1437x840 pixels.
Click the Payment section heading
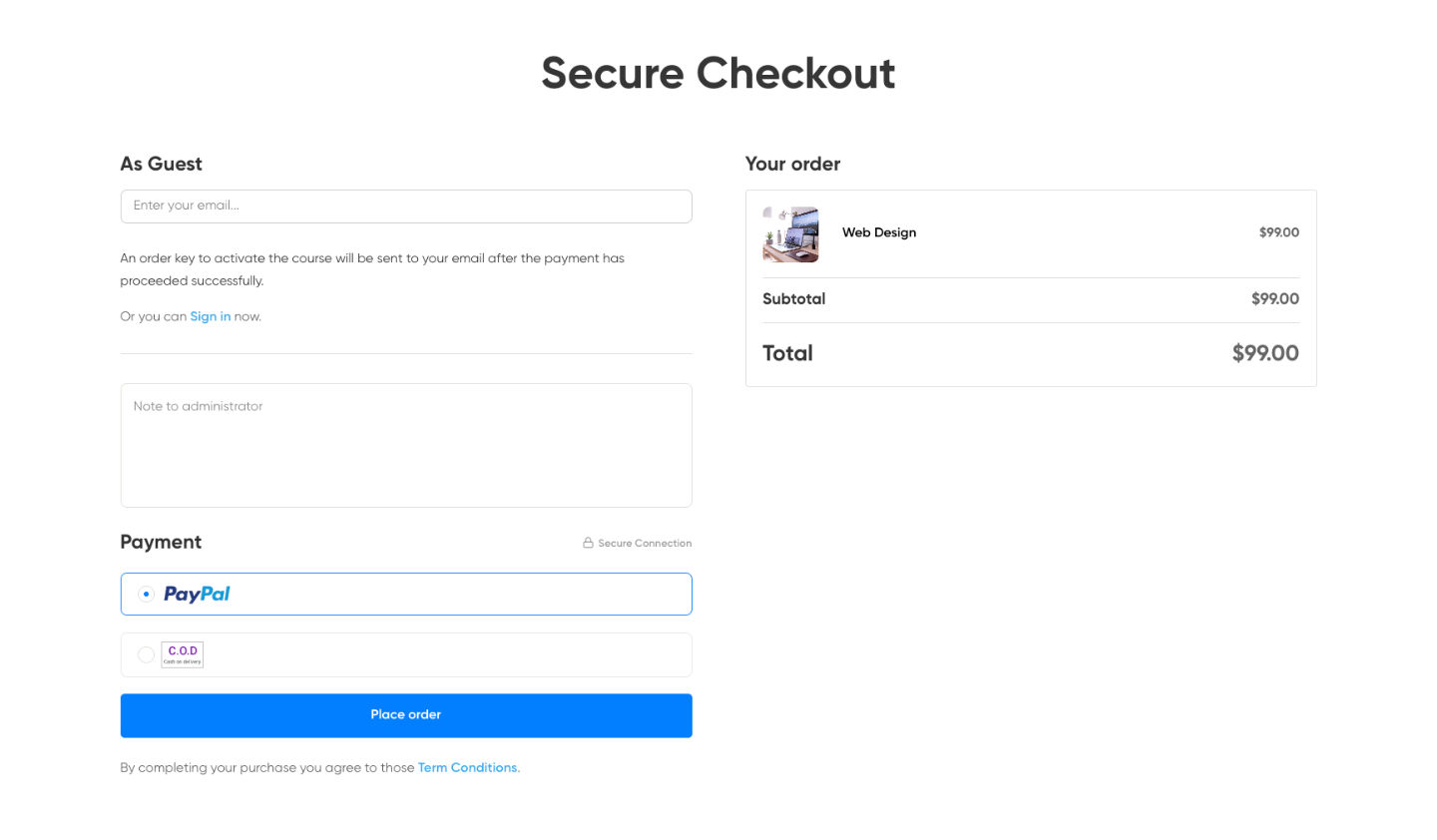coord(161,542)
